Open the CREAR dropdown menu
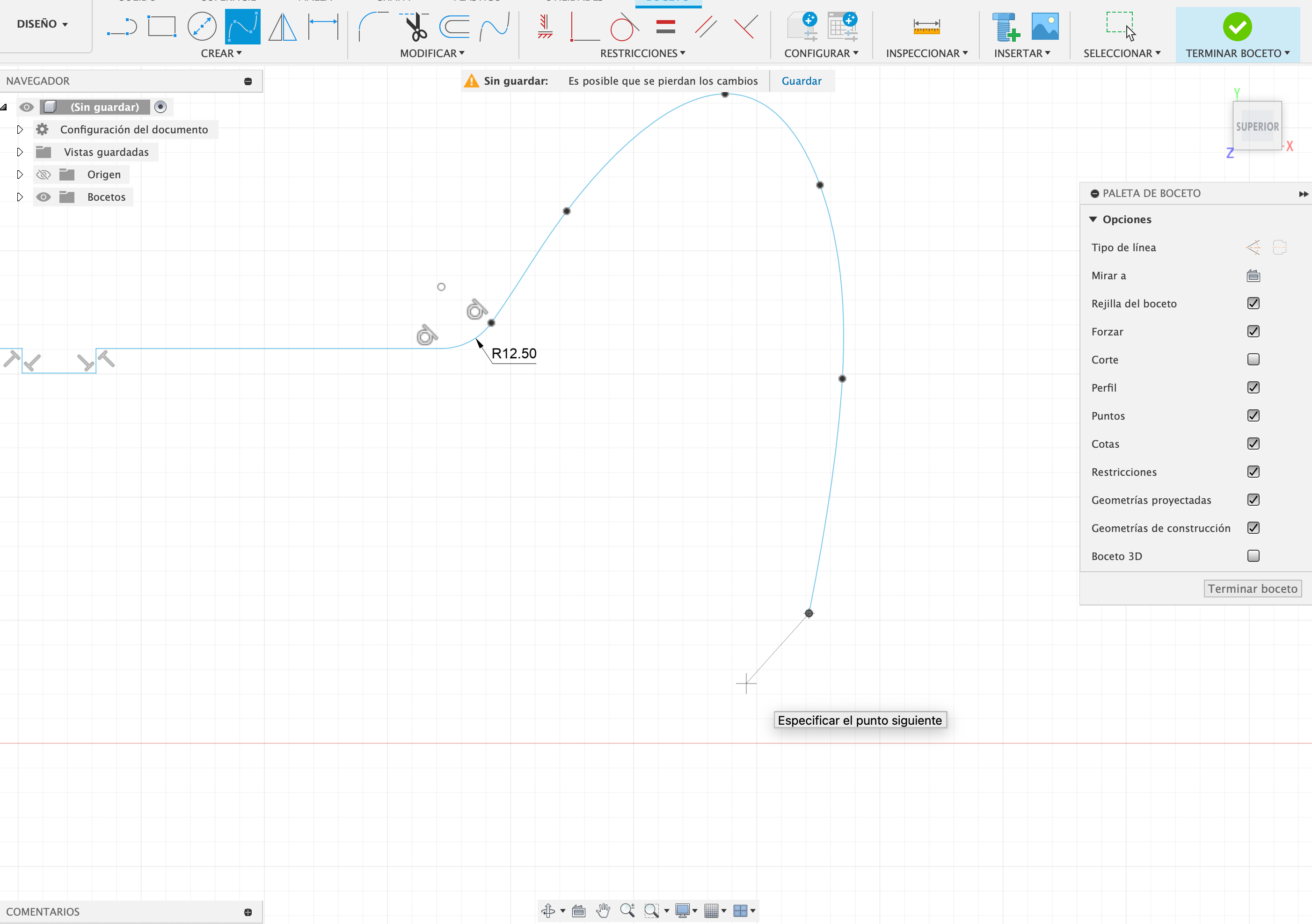The width and height of the screenshot is (1312, 924). coord(221,53)
